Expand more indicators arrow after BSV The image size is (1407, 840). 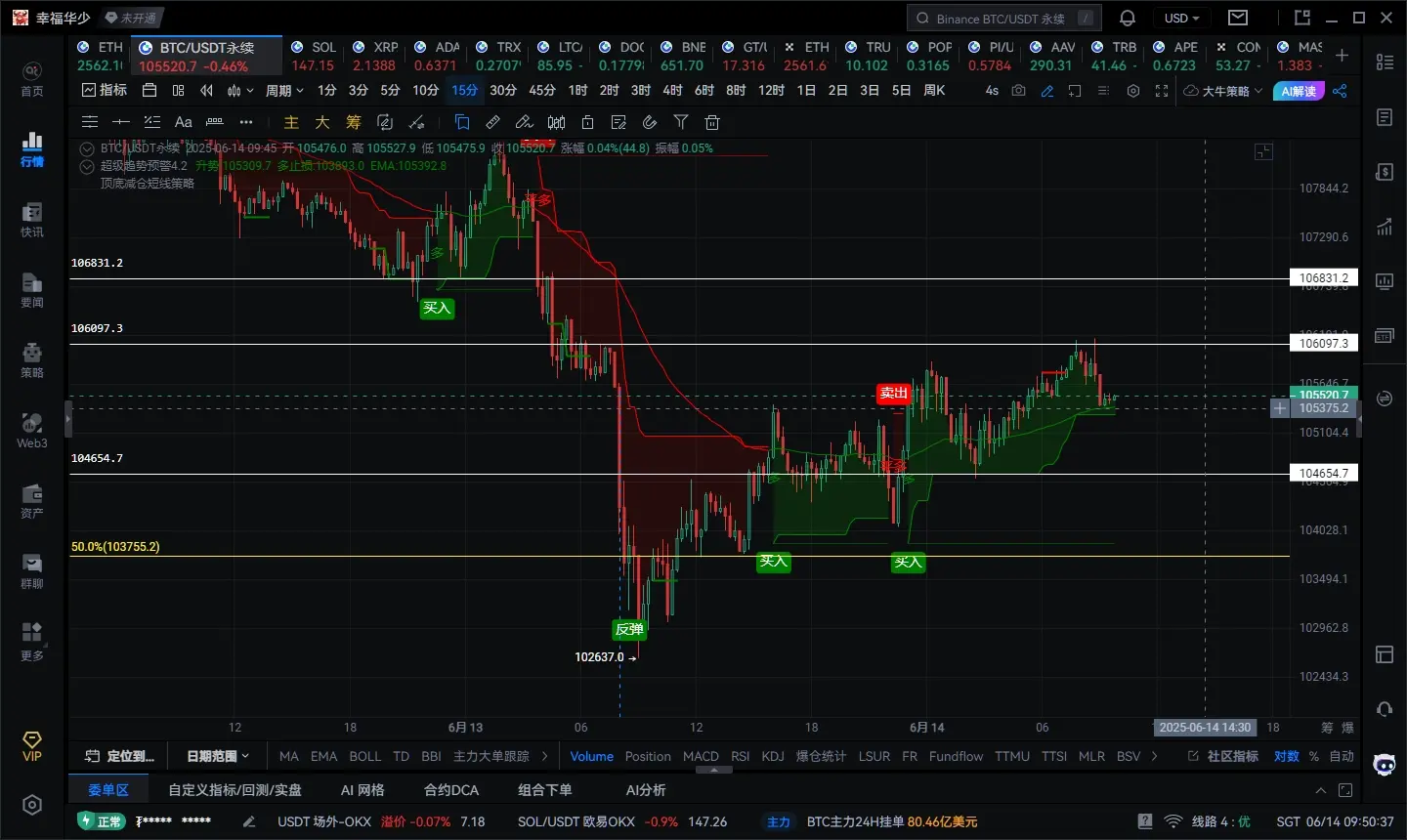(x=1155, y=756)
